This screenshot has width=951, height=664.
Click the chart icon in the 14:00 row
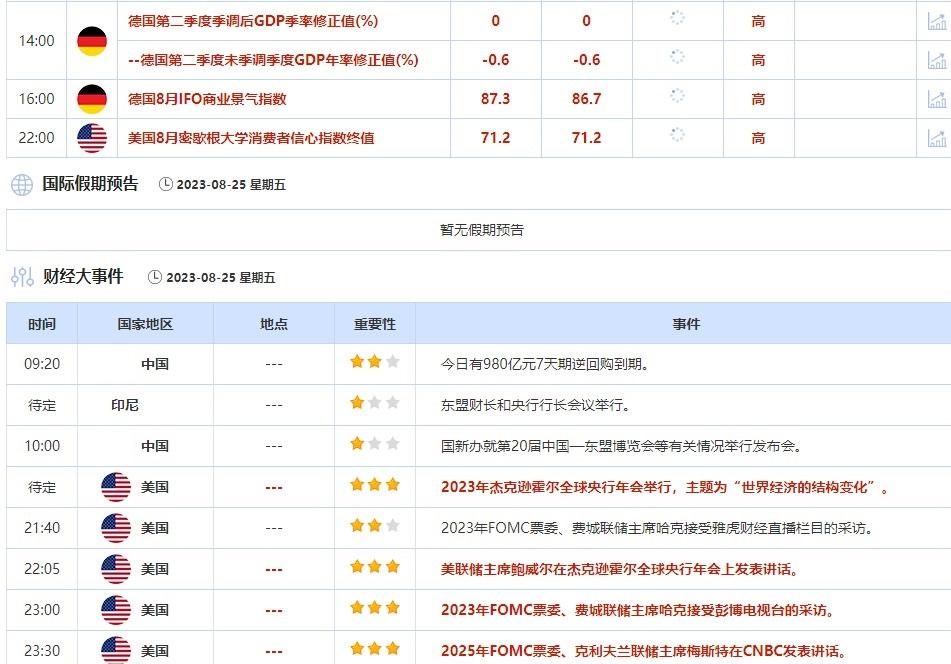tap(938, 21)
